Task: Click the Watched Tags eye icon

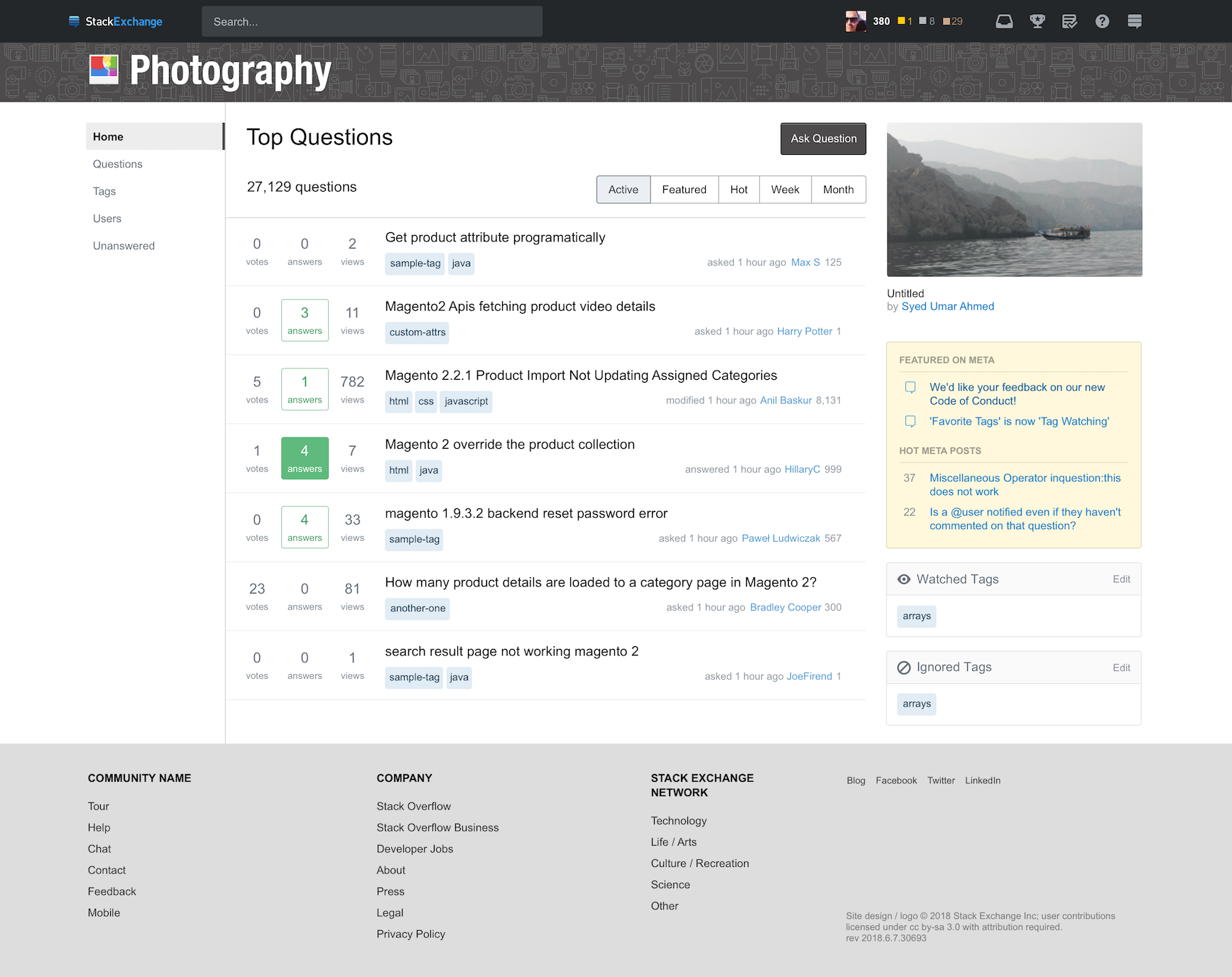Action: coord(904,579)
